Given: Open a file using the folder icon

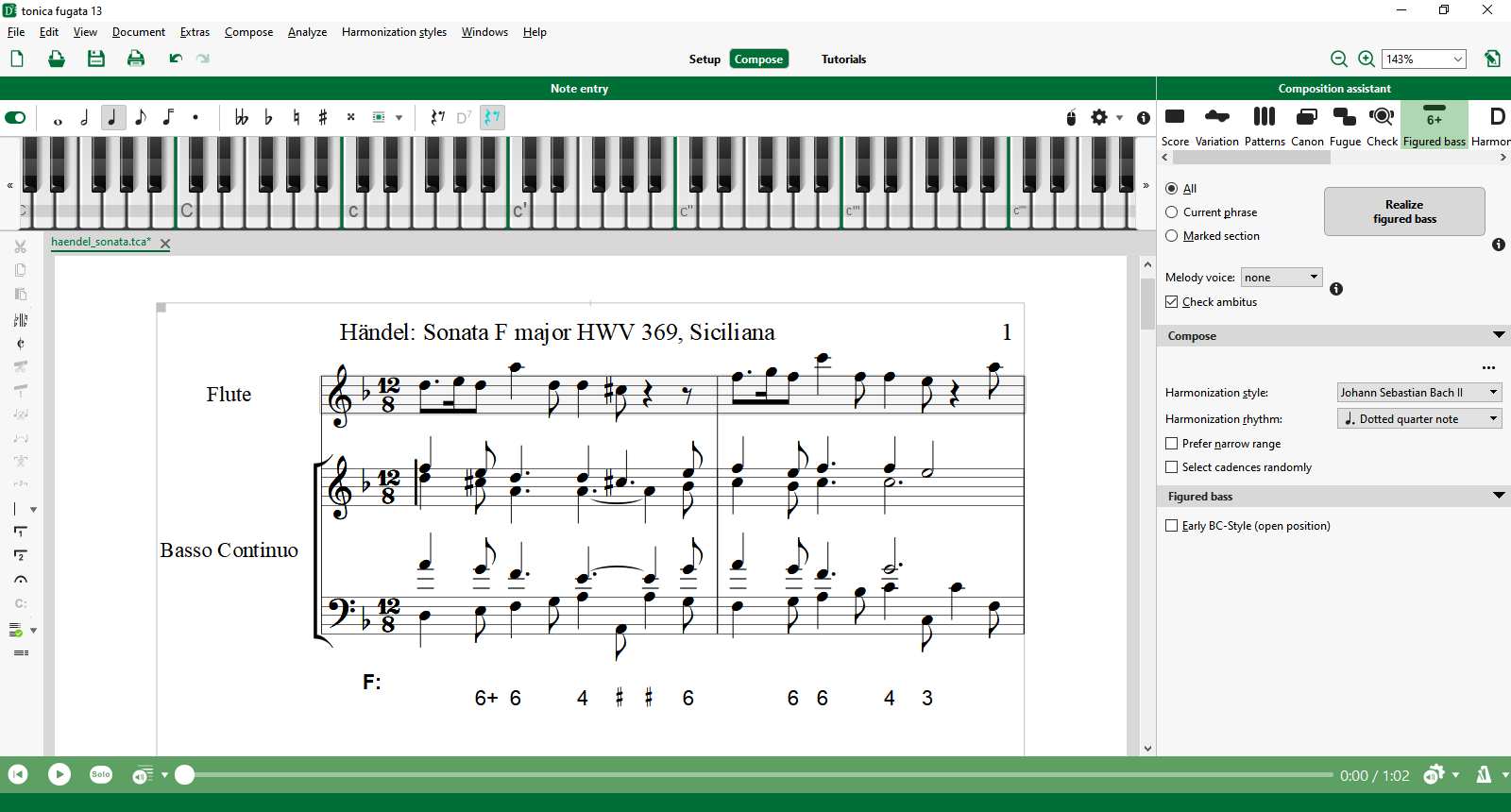Looking at the screenshot, I should pos(57,59).
